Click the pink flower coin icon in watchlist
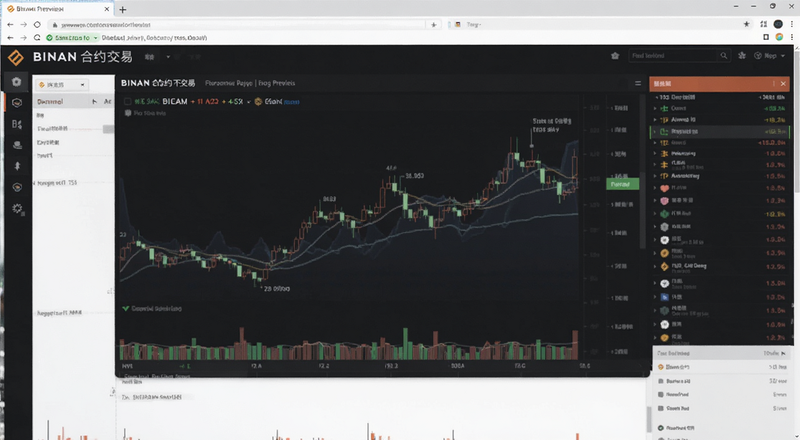The image size is (800, 440). (x=664, y=201)
